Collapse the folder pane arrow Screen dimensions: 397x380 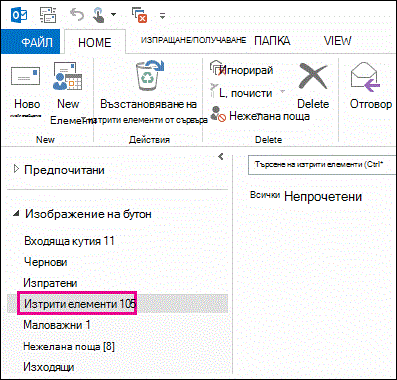pyautogui.click(x=220, y=156)
